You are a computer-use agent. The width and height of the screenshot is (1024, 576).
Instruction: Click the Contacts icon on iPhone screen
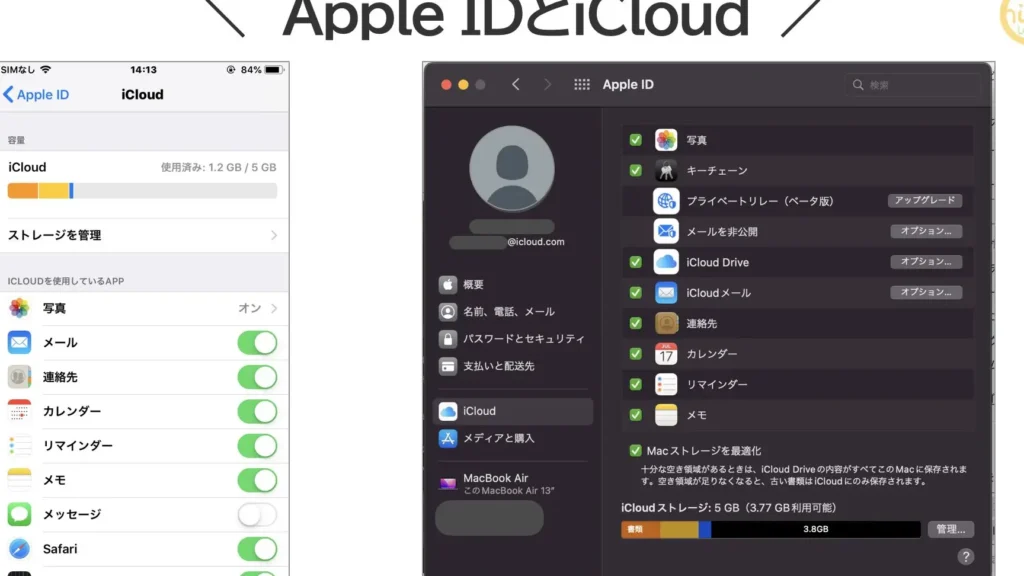click(20, 377)
